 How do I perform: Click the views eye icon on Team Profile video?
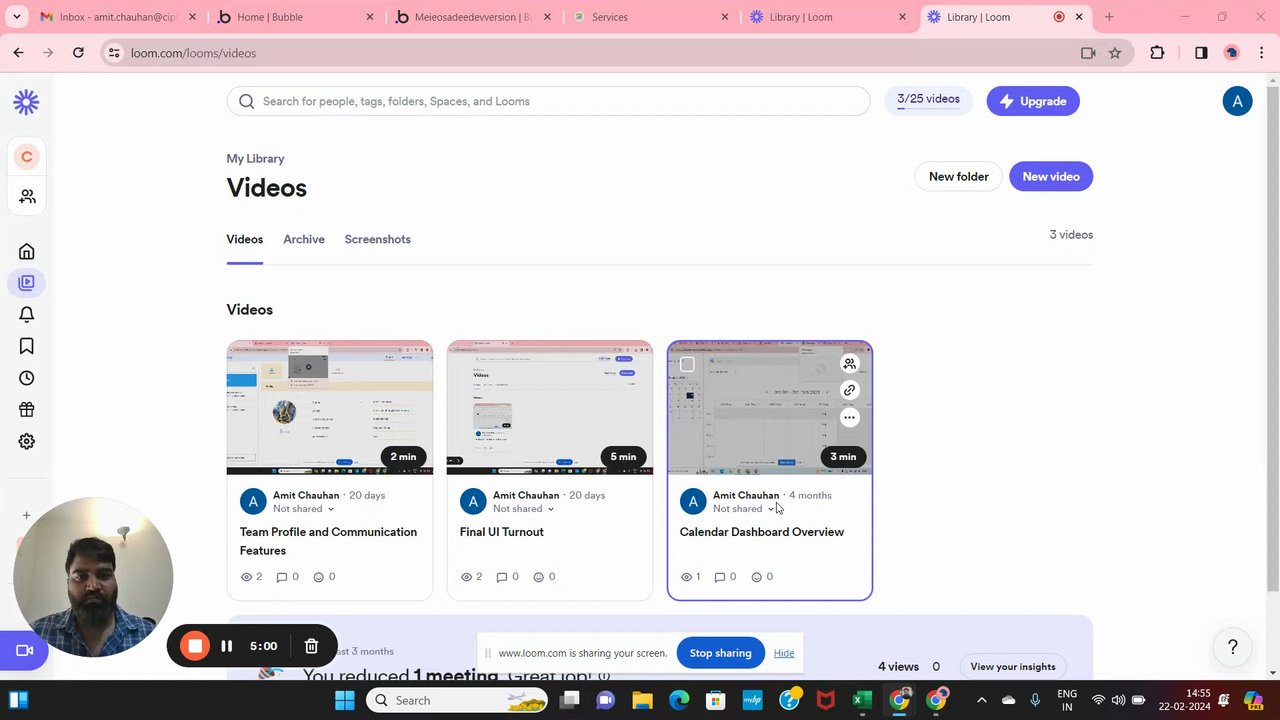(247, 577)
